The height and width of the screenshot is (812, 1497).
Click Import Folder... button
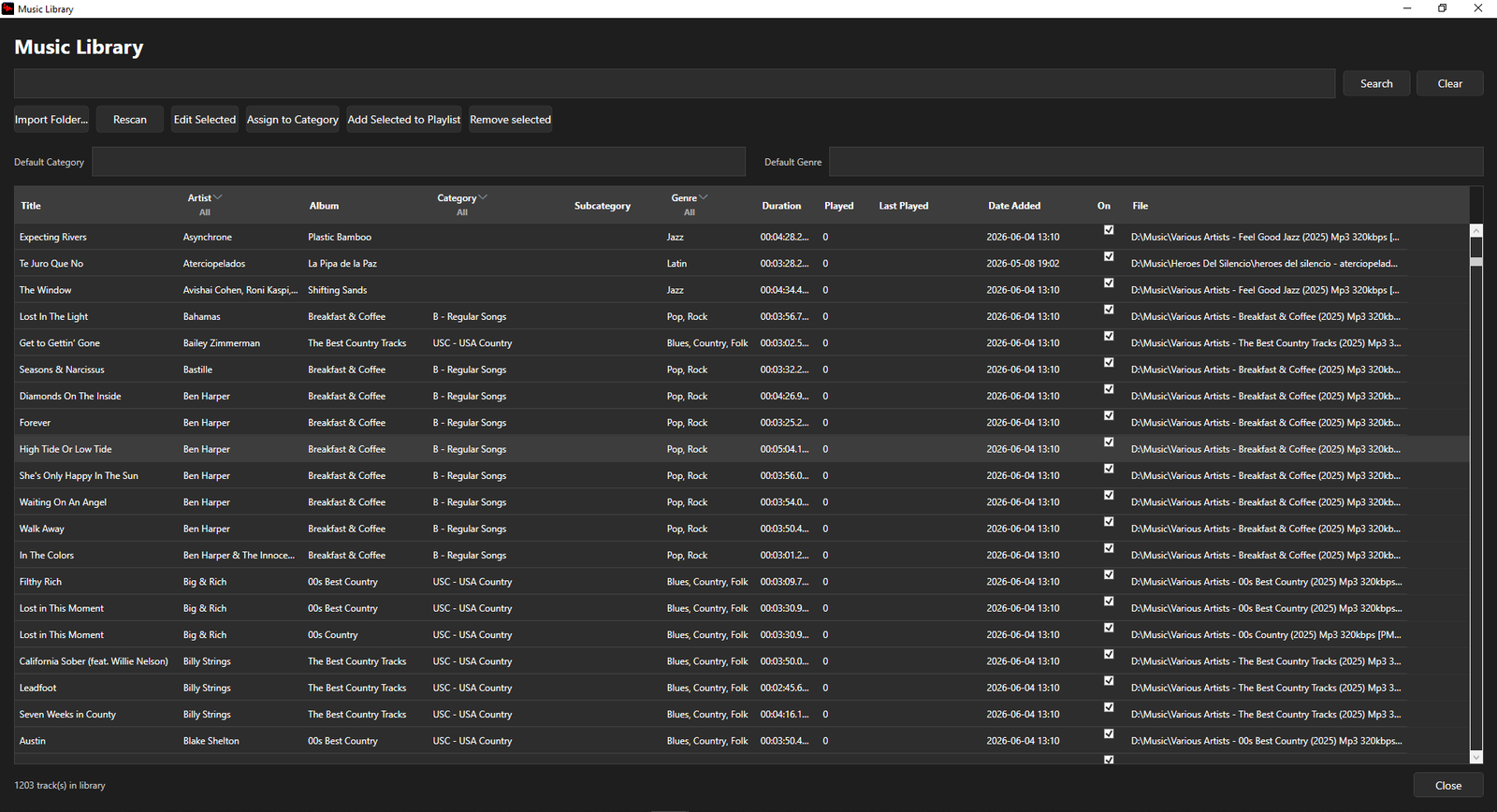pos(51,120)
